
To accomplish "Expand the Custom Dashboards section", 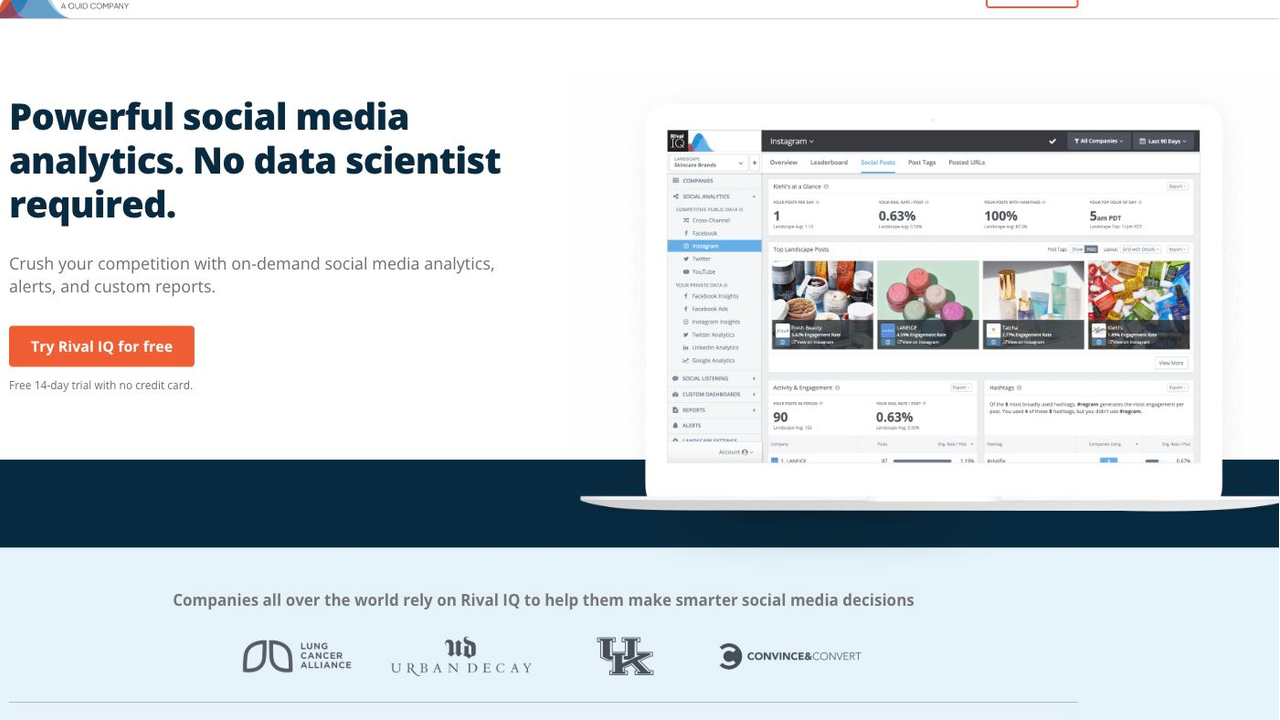I will point(714,394).
